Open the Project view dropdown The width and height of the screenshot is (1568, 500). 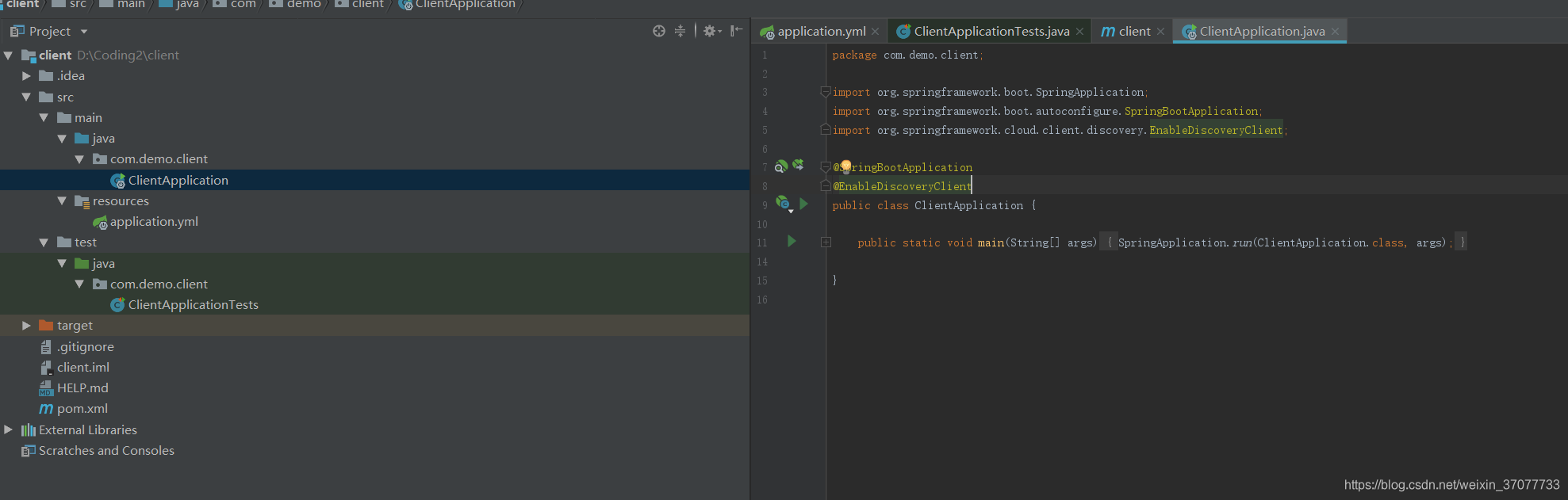(x=84, y=32)
